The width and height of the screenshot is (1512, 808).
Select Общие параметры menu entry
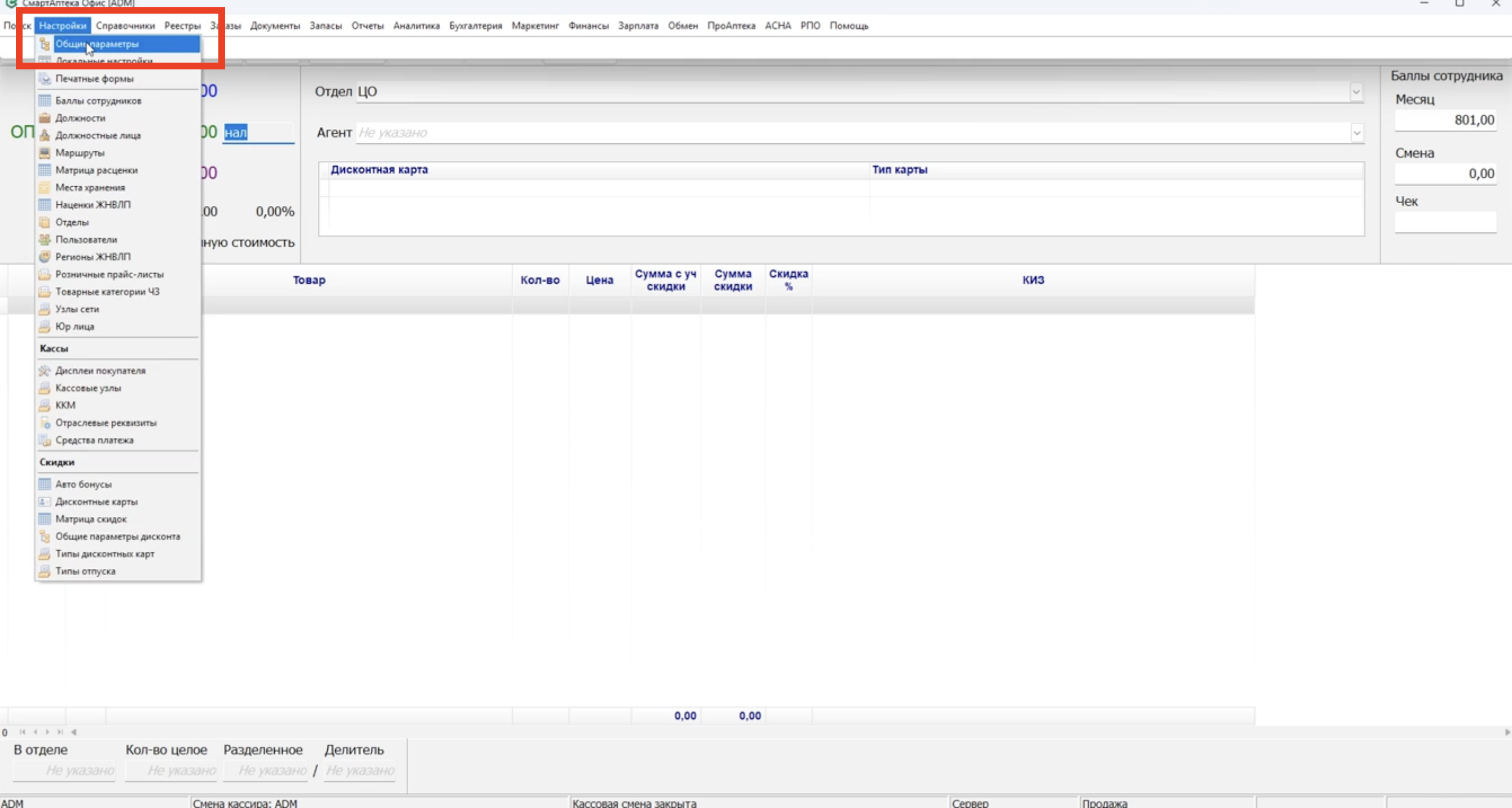[x=97, y=44]
